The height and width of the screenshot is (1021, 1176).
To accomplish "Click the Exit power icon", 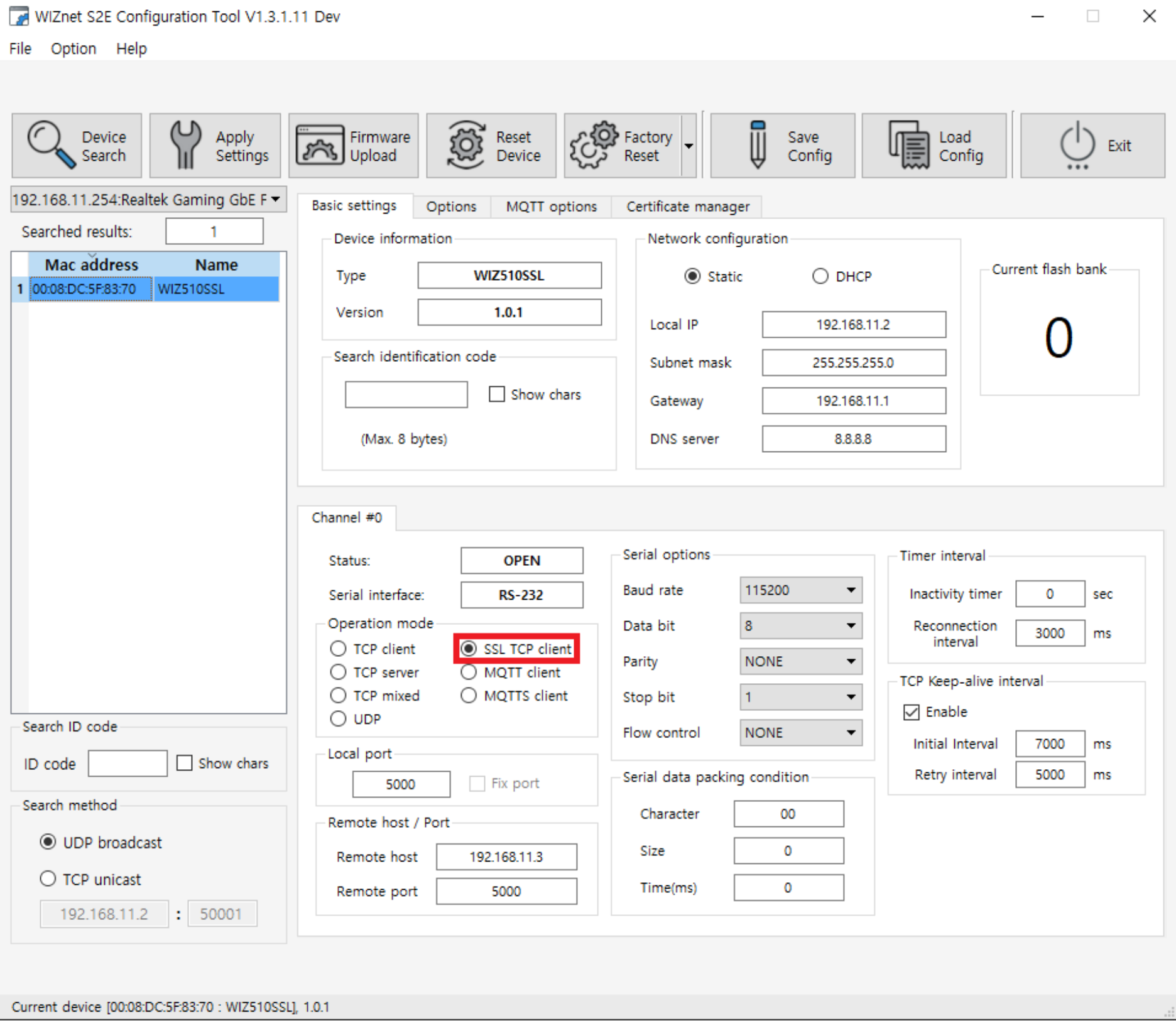I will click(x=1077, y=145).
